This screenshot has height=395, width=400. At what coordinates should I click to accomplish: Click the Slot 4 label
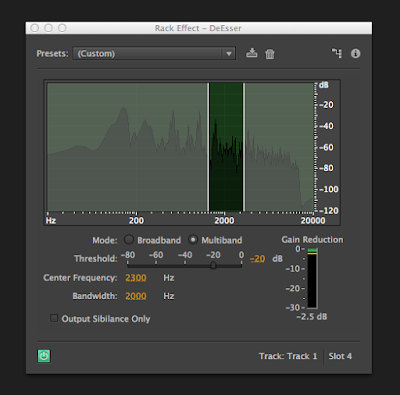click(x=340, y=356)
